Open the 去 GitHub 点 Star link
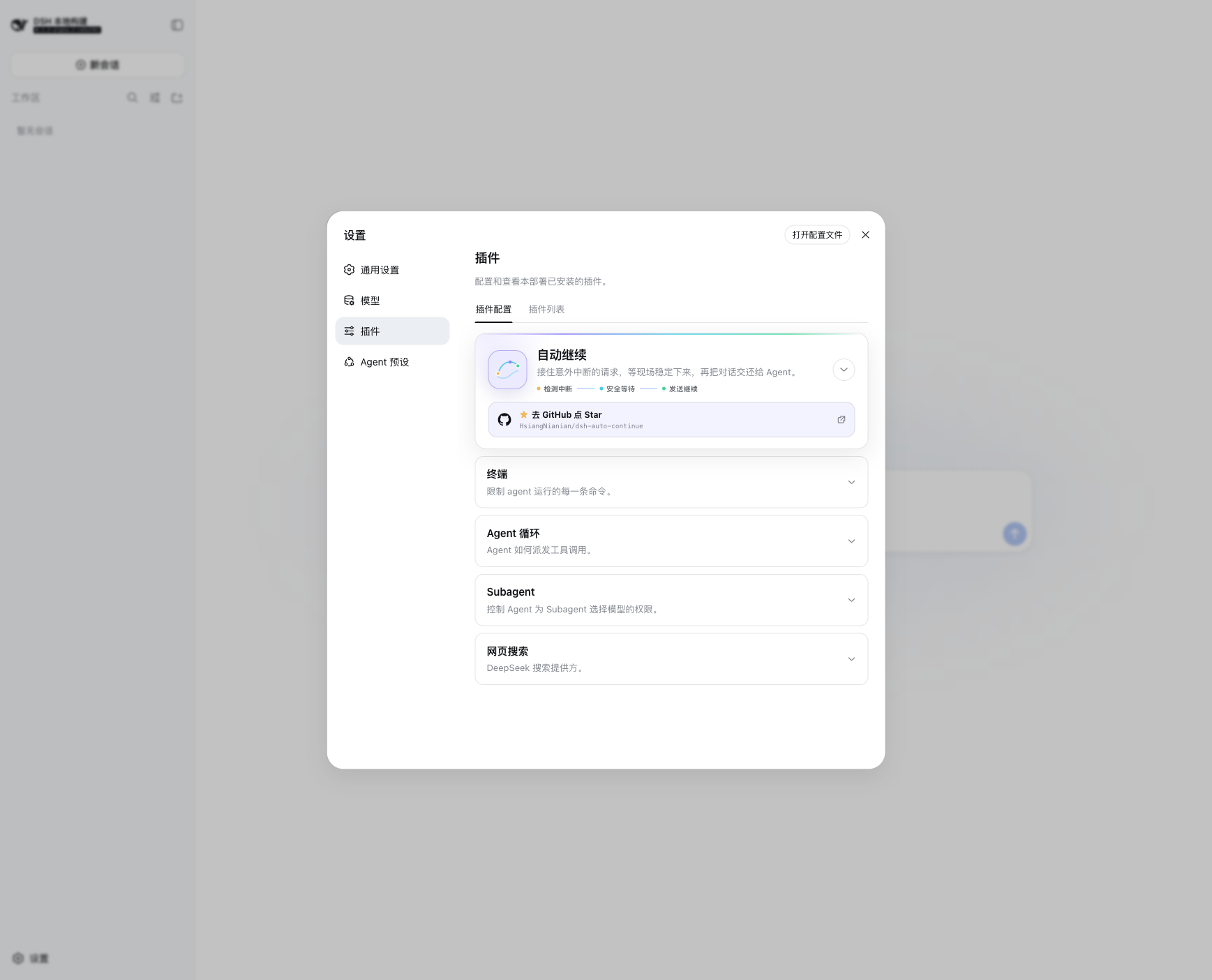This screenshot has height=980, width=1212. [x=671, y=420]
